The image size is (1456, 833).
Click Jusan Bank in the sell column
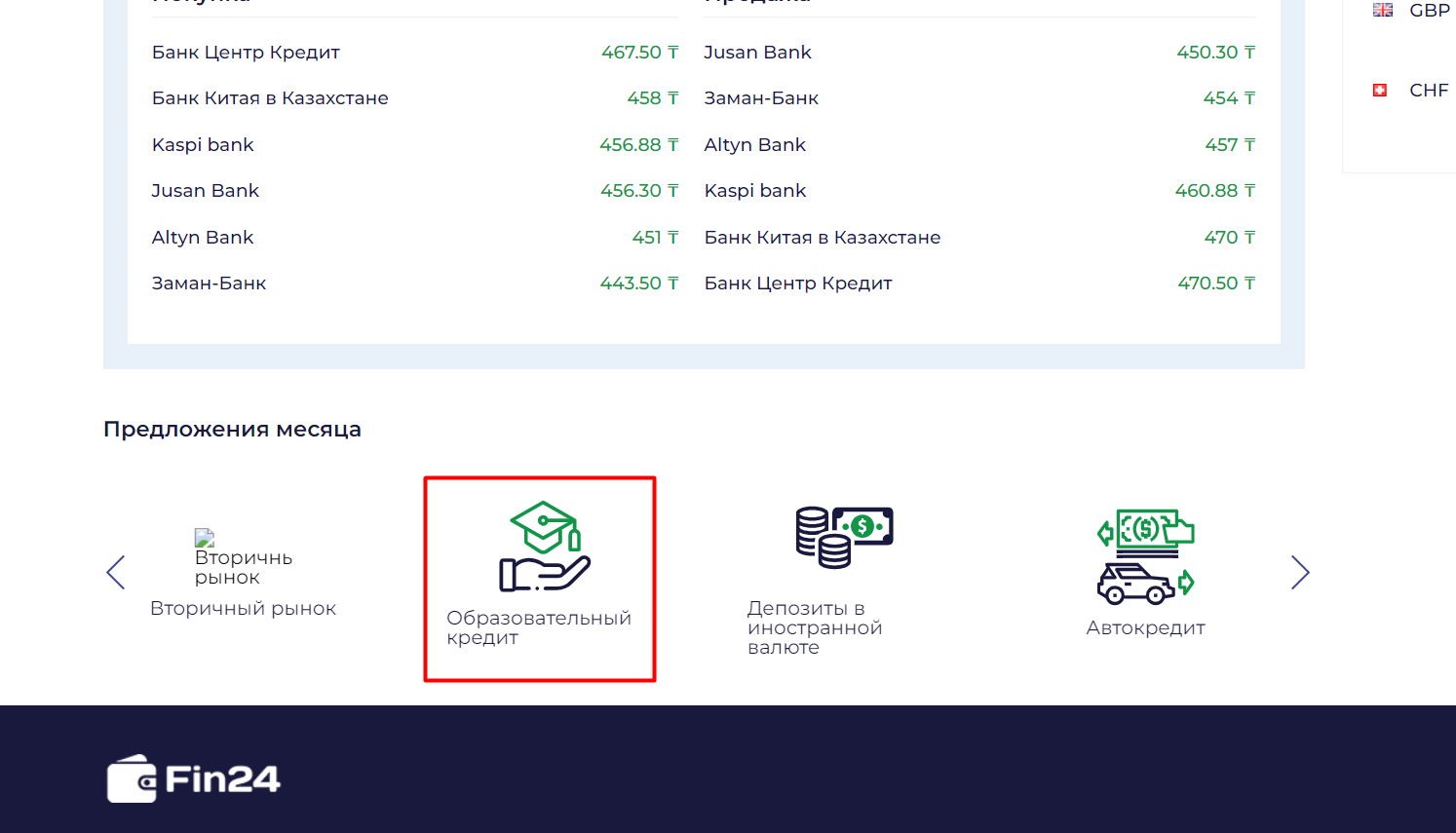(x=758, y=53)
